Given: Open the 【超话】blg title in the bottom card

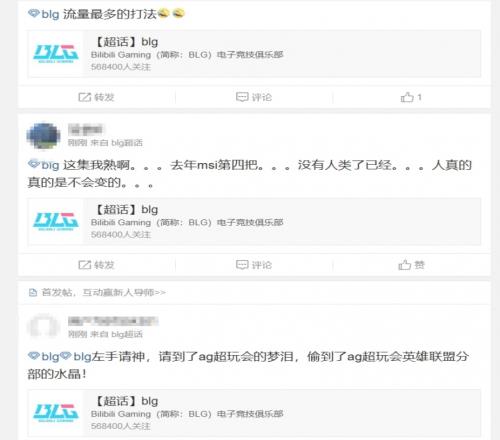Looking at the screenshot, I should tap(126, 401).
